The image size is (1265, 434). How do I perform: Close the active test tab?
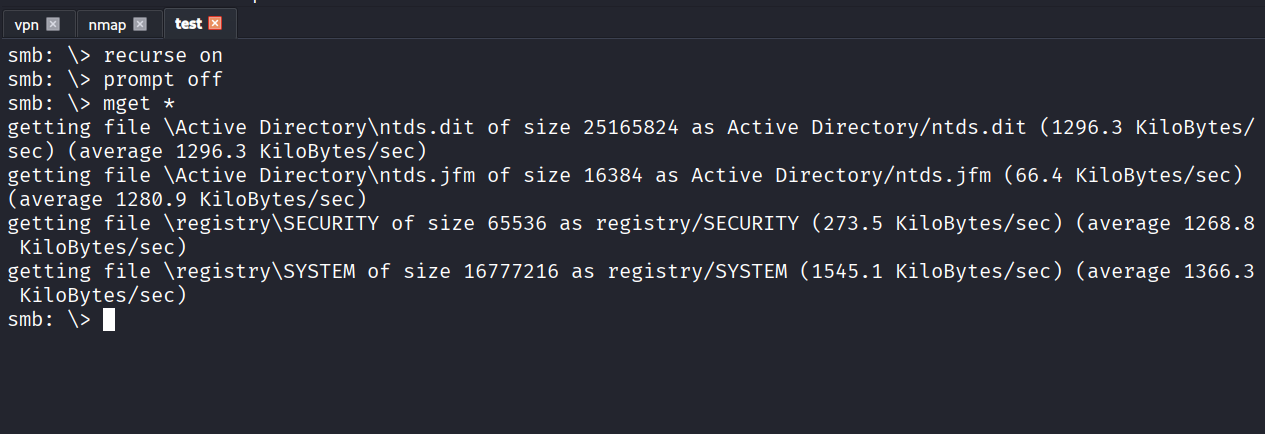click(215, 24)
